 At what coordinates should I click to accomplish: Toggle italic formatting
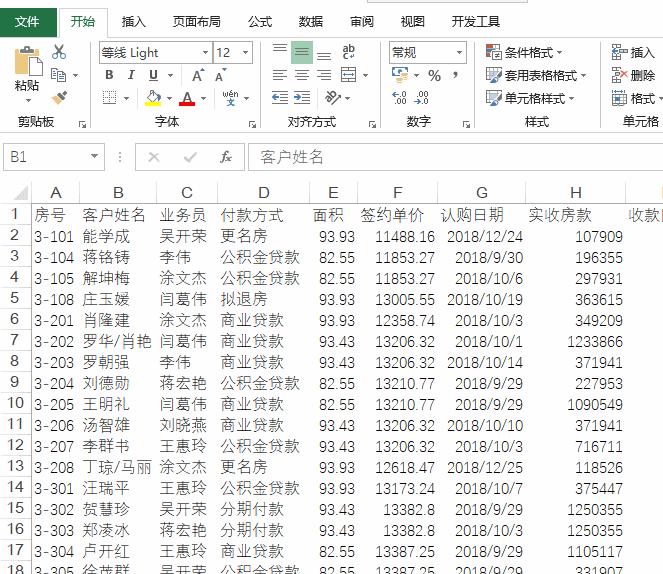pos(131,75)
